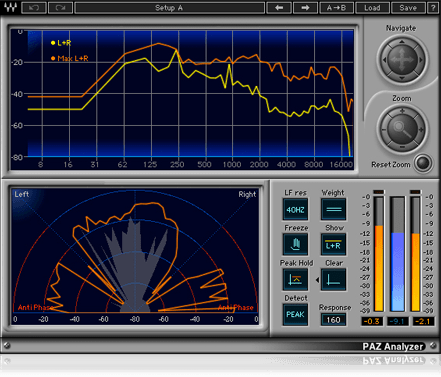Open the Setup A preset menu

(x=170, y=8)
